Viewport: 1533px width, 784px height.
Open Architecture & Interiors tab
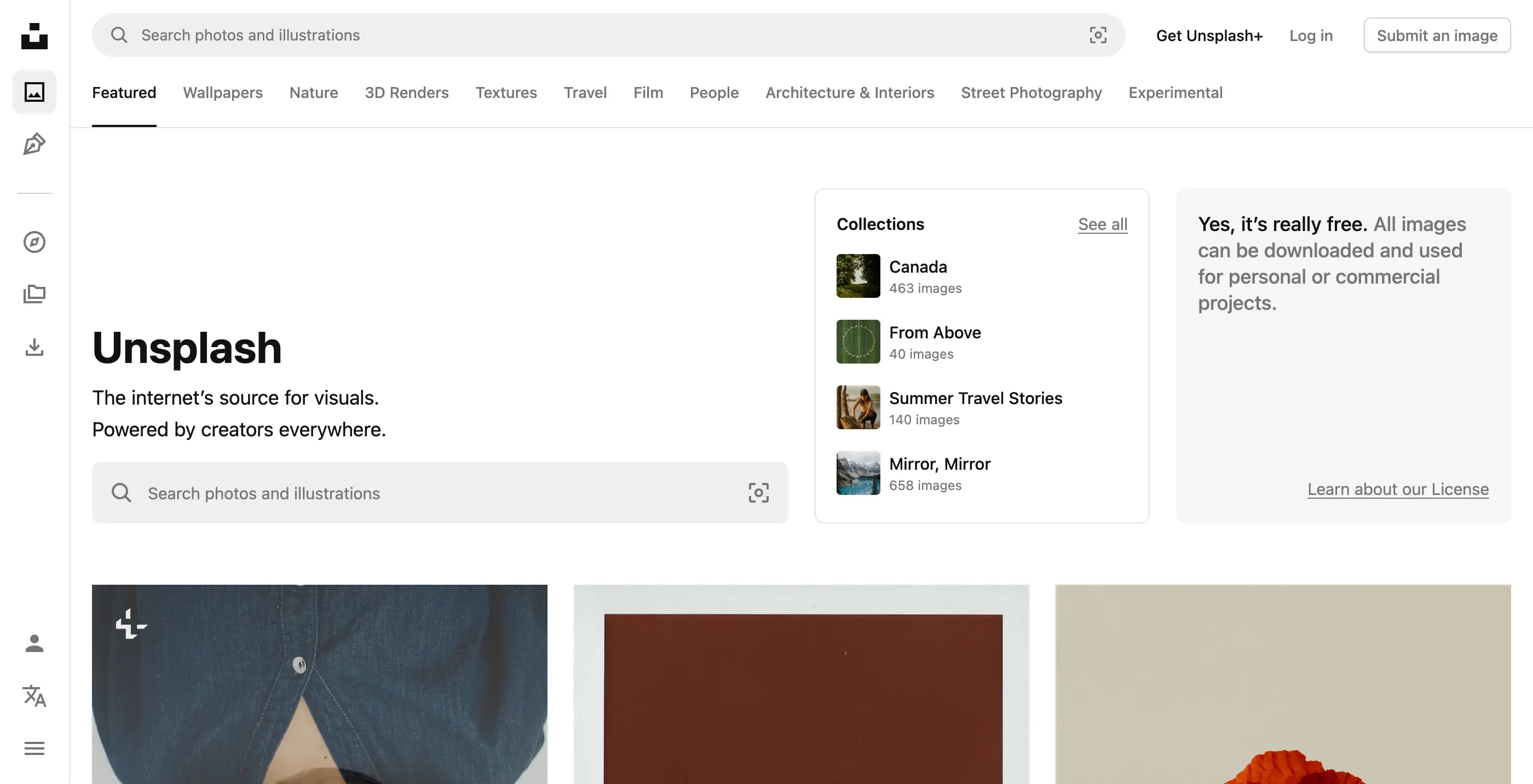coord(850,93)
